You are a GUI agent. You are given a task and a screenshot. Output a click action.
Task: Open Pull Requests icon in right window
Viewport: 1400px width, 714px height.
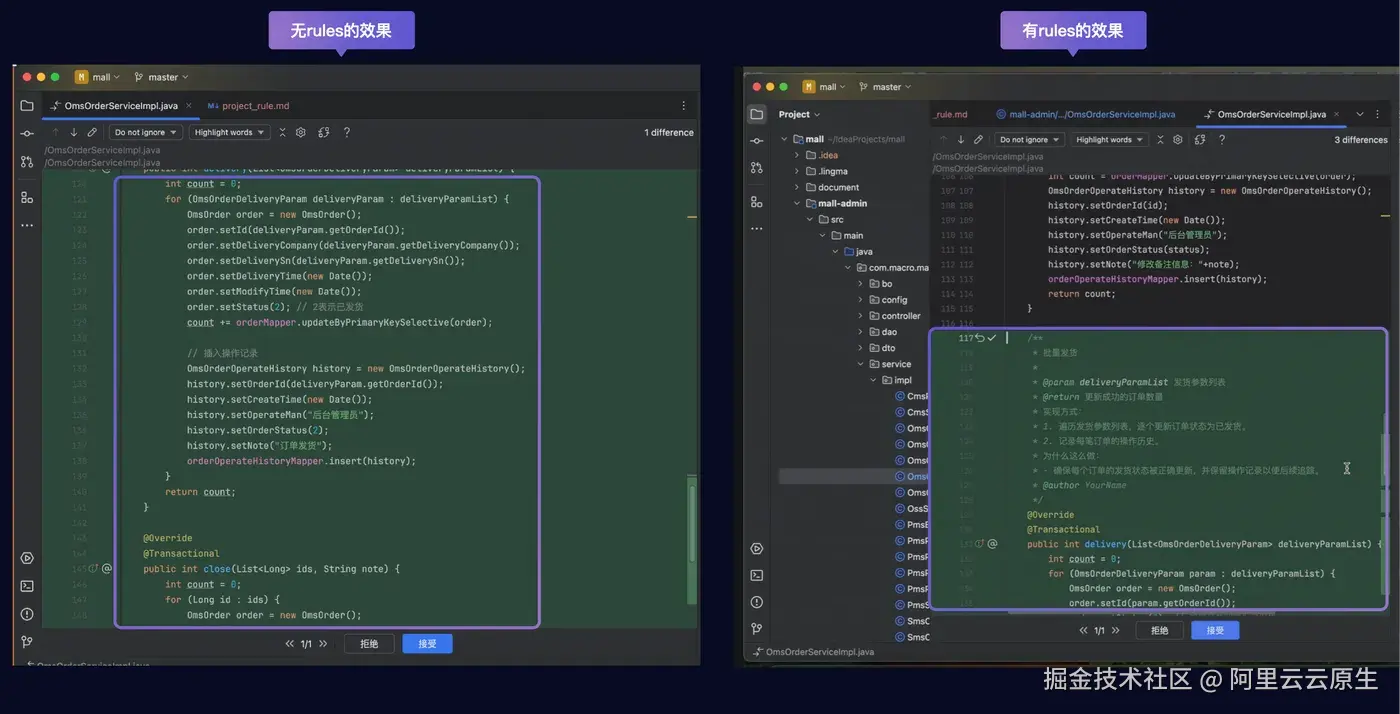click(757, 168)
